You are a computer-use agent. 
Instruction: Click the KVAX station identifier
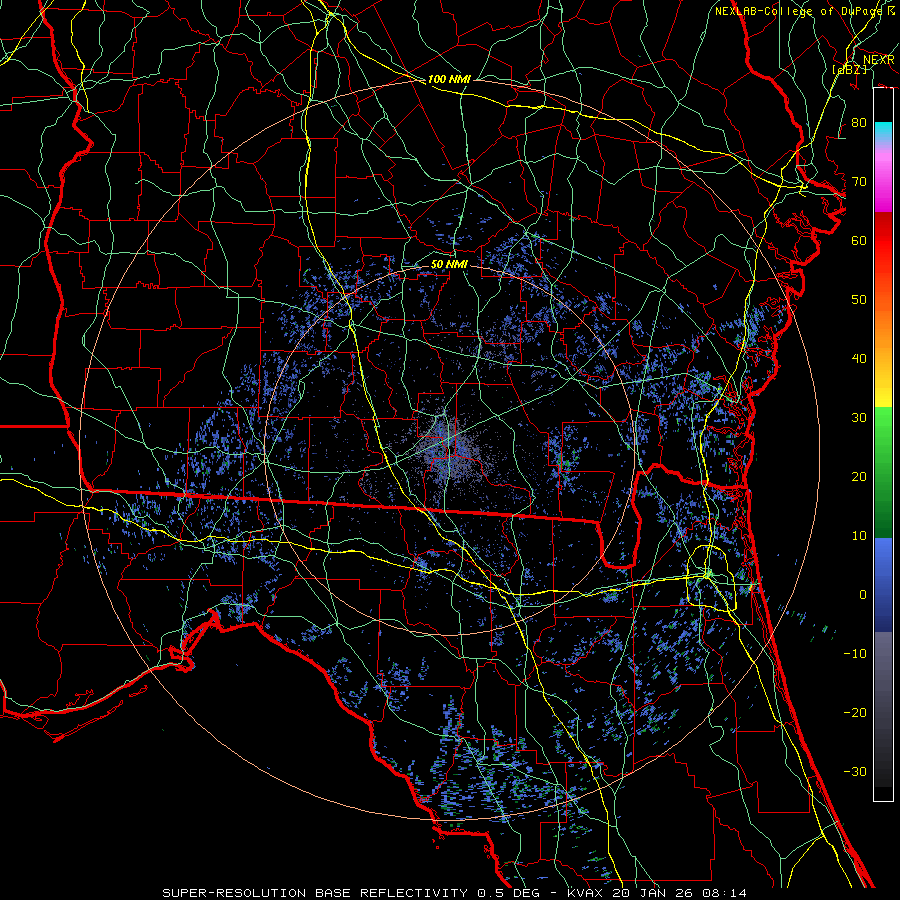[586, 893]
